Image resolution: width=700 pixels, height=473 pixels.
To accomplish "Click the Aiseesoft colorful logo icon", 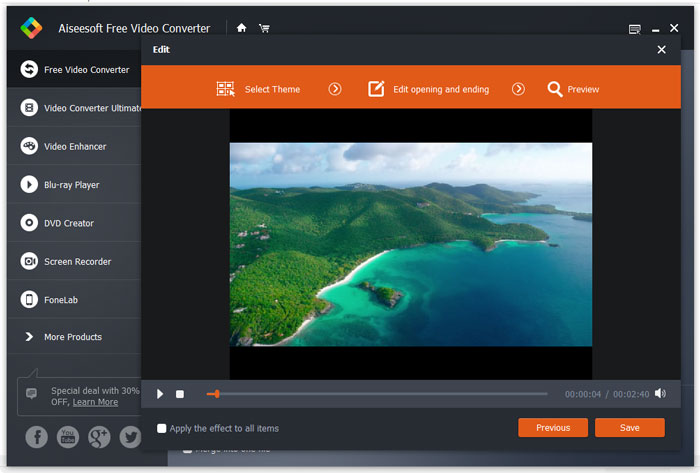I will [31, 28].
